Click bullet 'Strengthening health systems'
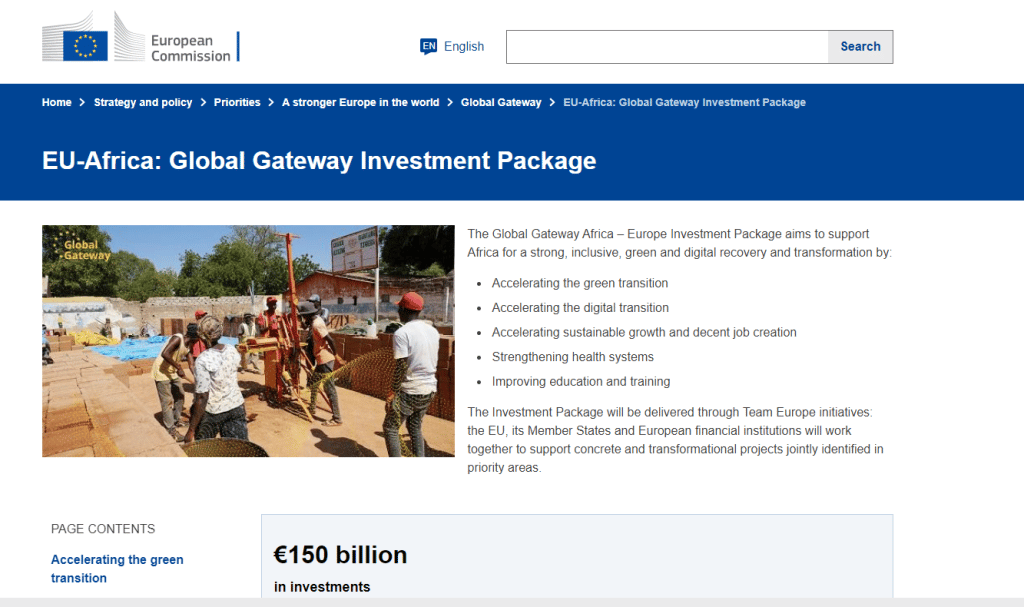Screen dimensions: 1024x607 [573, 357]
